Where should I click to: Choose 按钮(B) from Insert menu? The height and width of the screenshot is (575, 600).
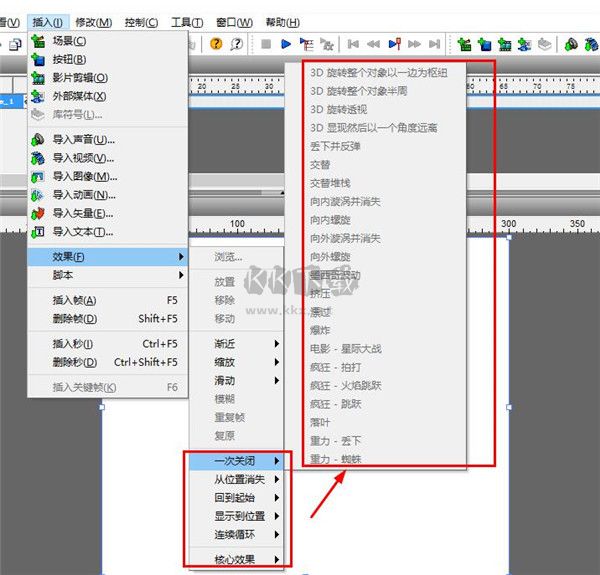[x=108, y=59]
